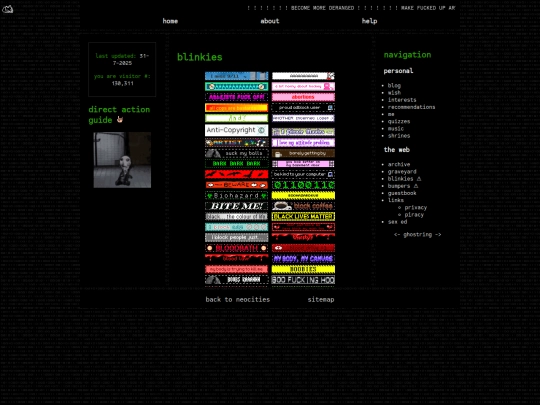Click the white aaaaaaaaaaaa blinkie

[x=303, y=76]
